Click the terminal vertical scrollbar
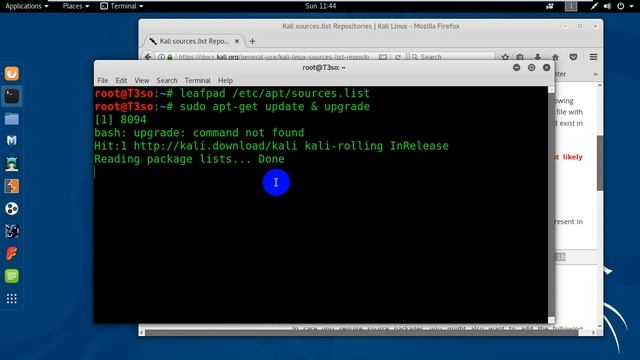 pos(551,205)
